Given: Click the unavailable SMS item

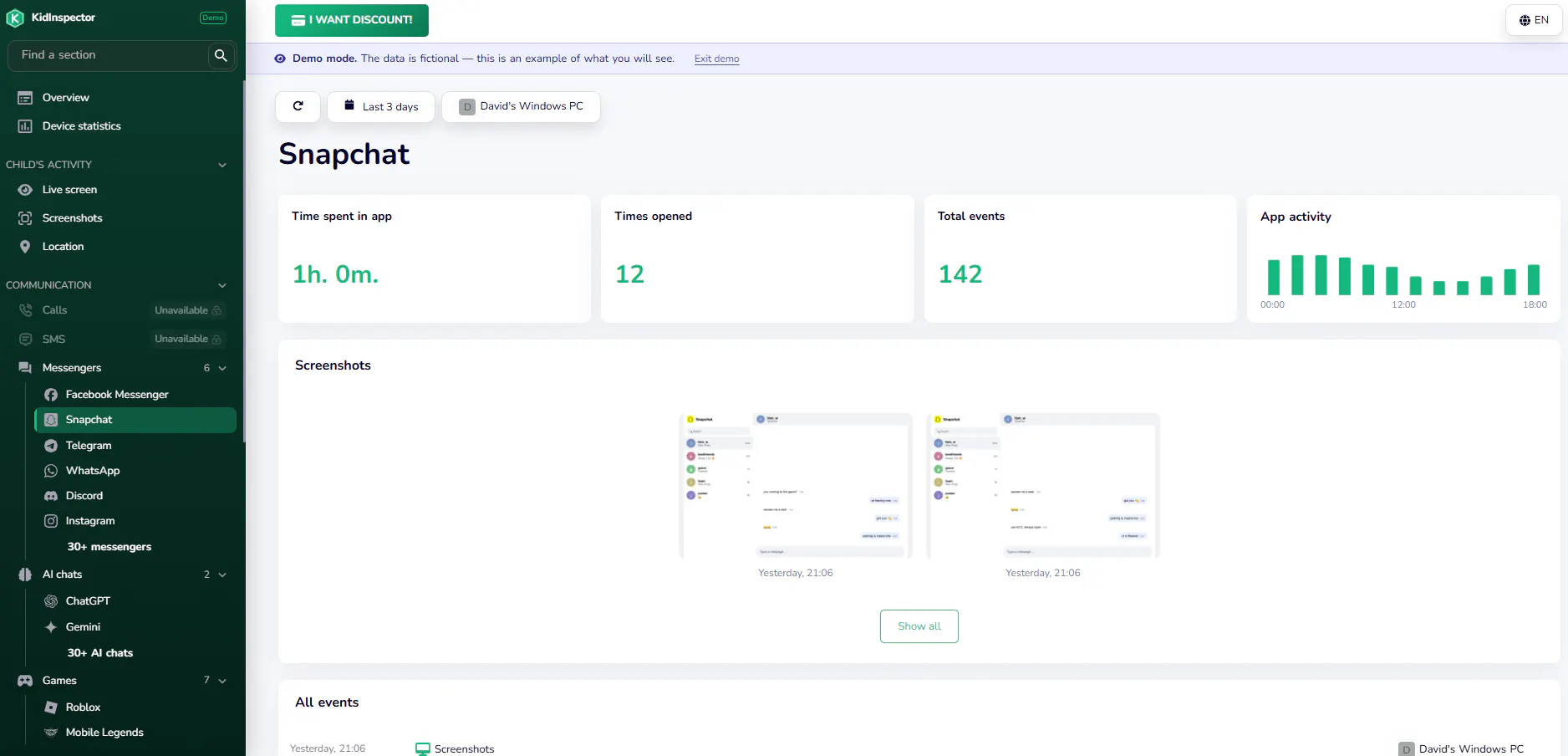Looking at the screenshot, I should pos(121,340).
